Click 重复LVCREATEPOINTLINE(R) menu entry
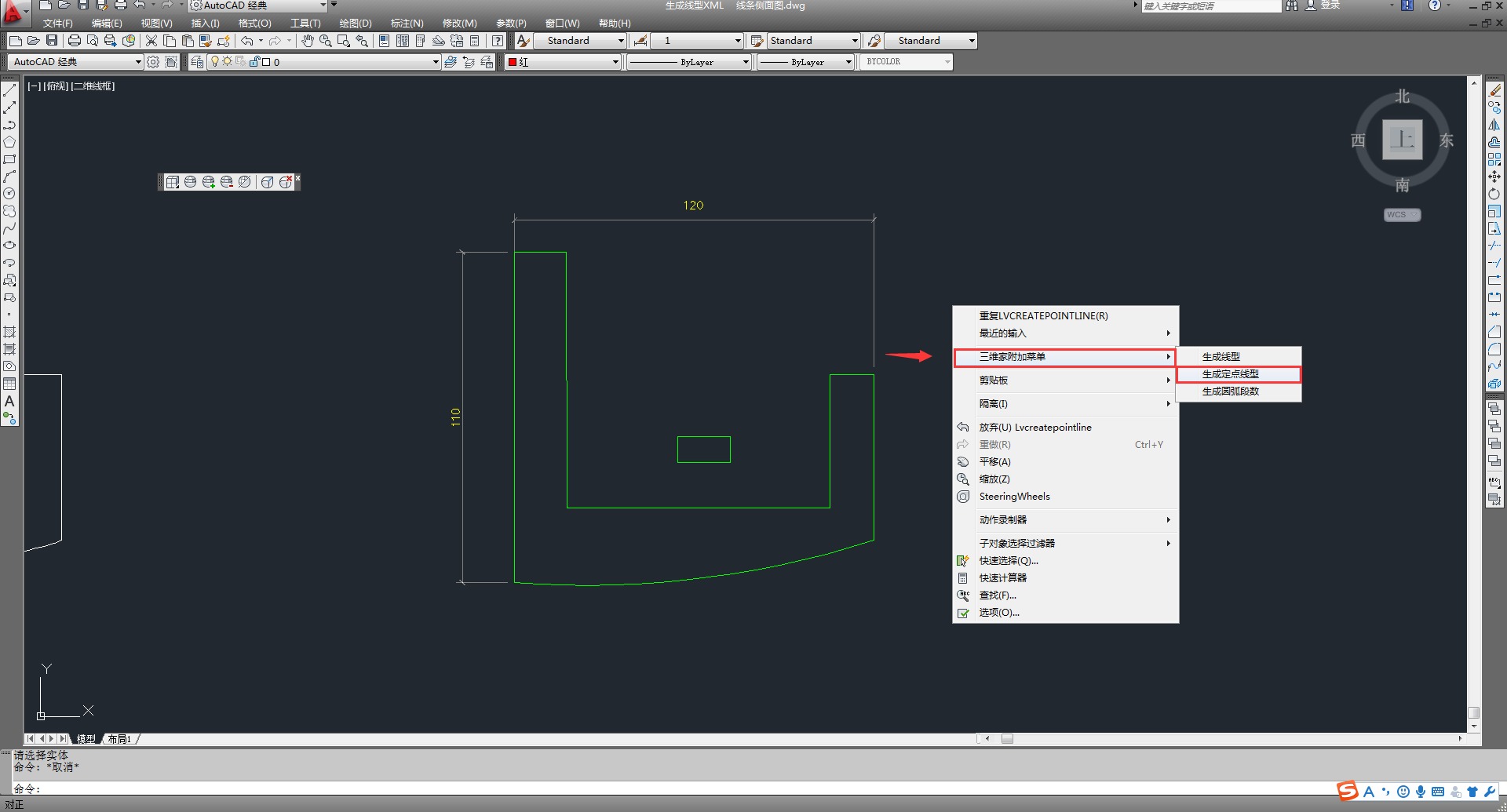1507x812 pixels. (1065, 316)
